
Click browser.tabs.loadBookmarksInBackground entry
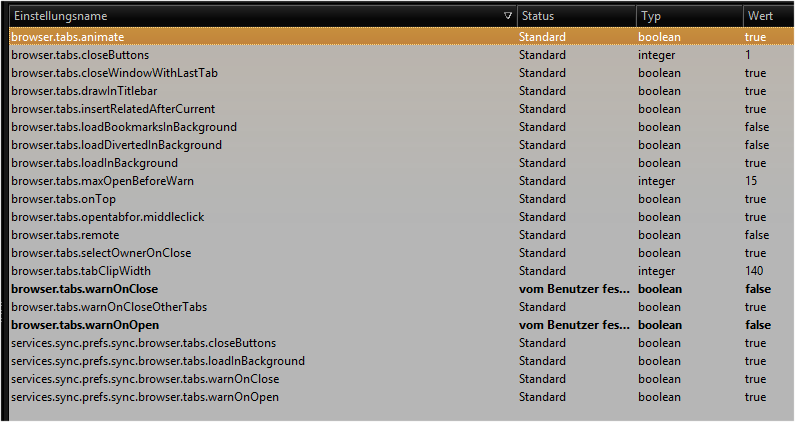pos(124,127)
